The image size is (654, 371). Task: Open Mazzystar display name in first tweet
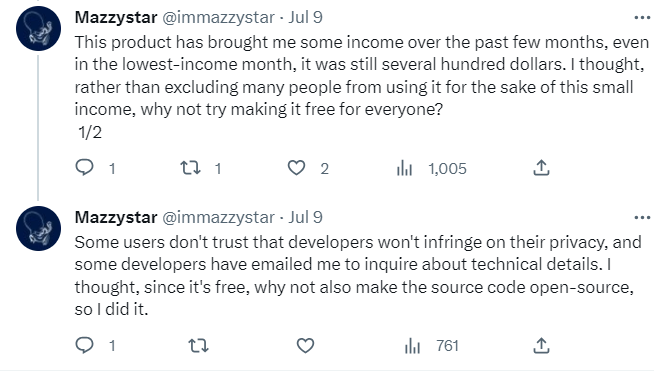[116, 18]
